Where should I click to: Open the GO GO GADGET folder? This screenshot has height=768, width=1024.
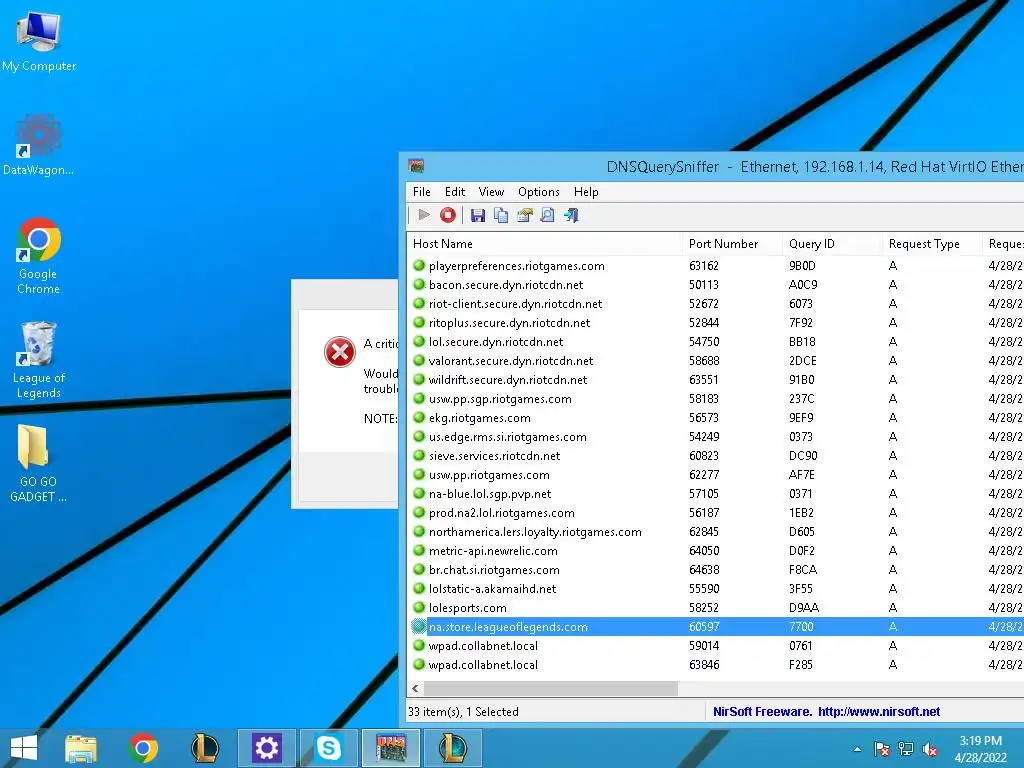[39, 464]
